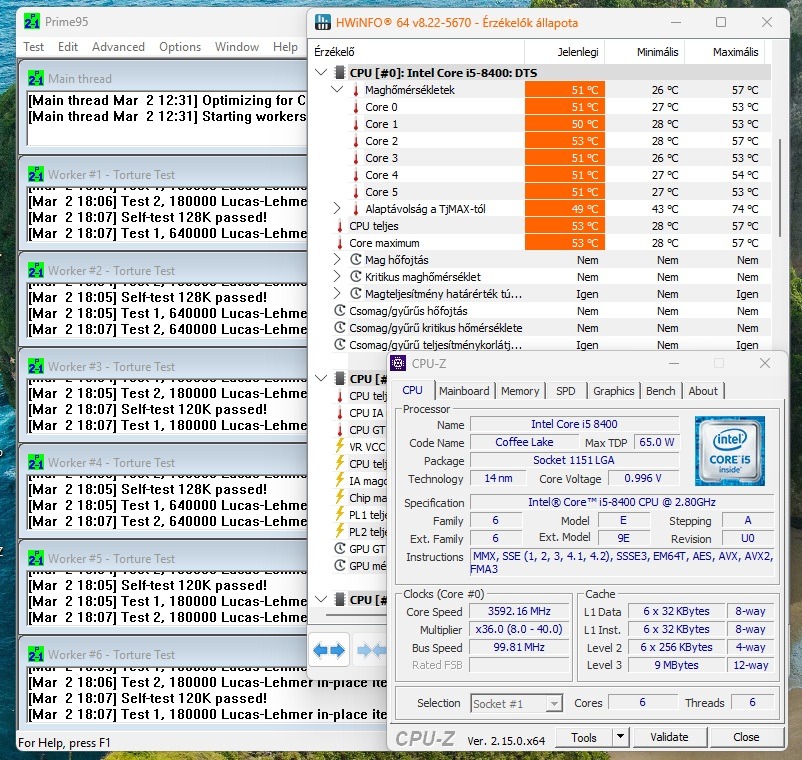Screen dimensions: 802x760
Task: Expand the Mag hőfojtás row
Action: pyautogui.click(x=337, y=260)
